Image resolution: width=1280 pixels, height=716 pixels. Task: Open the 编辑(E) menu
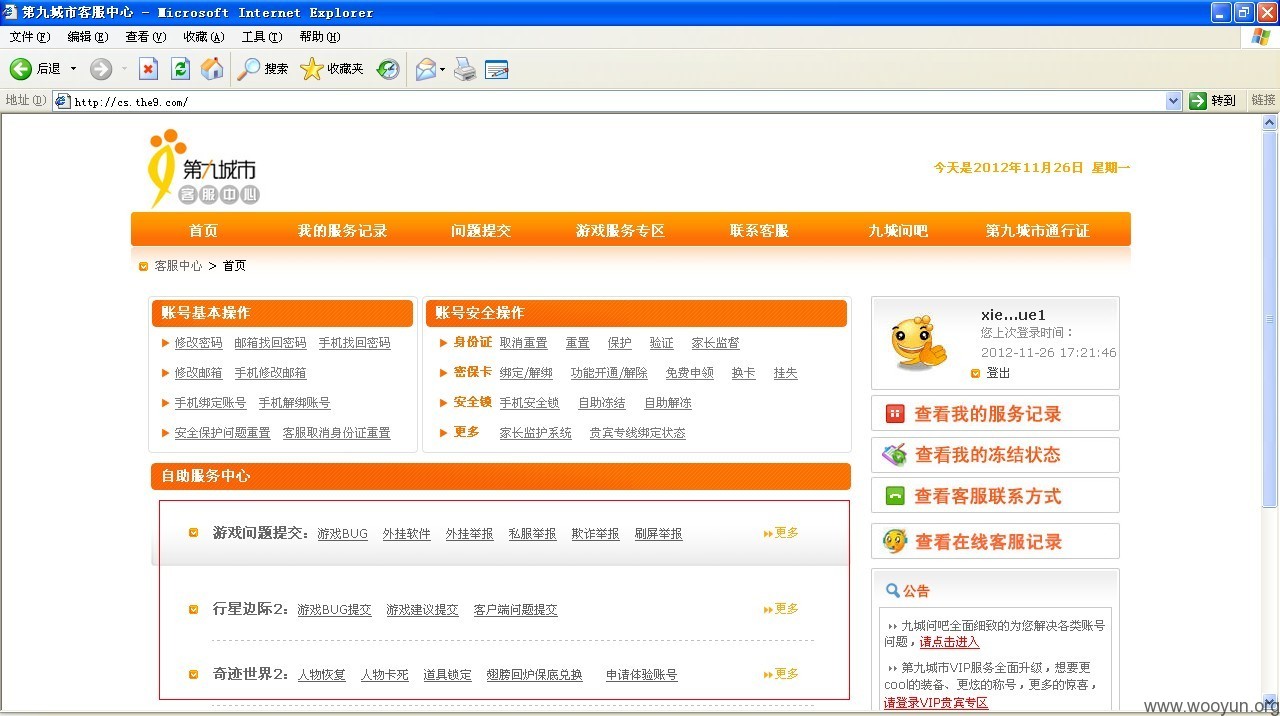tap(88, 37)
